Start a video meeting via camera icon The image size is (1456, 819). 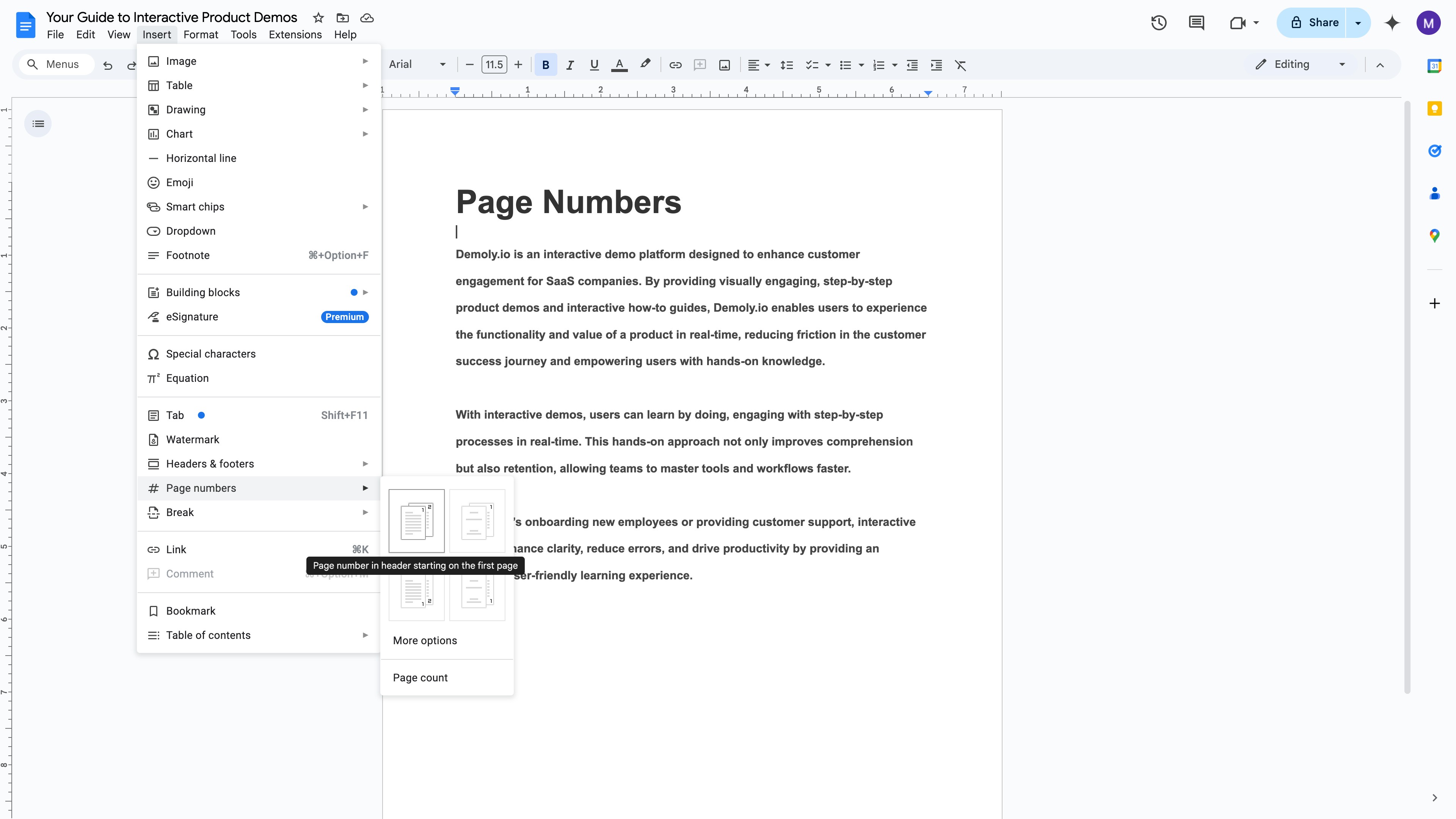(x=1238, y=23)
